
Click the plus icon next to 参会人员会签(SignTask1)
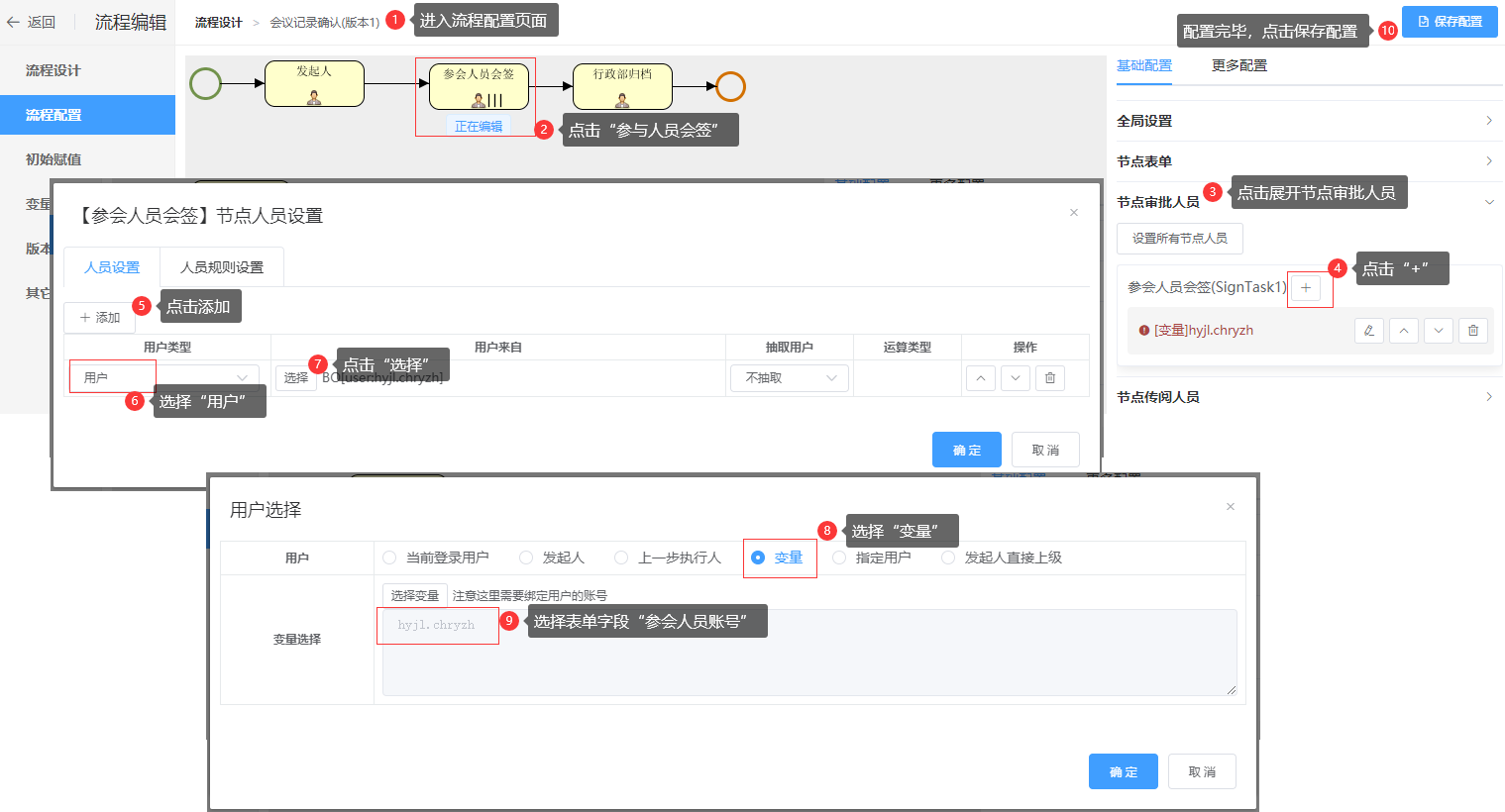pos(1305,288)
